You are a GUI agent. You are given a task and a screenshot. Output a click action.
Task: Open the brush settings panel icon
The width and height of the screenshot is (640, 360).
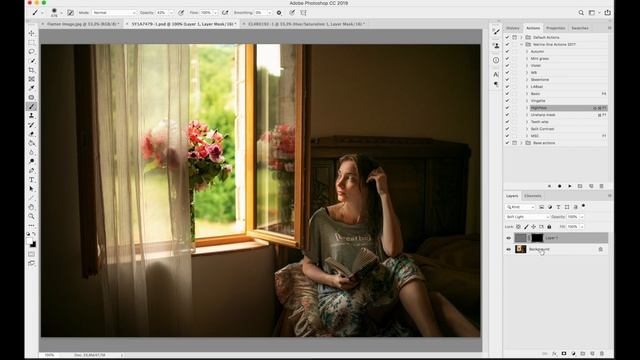(x=71, y=13)
